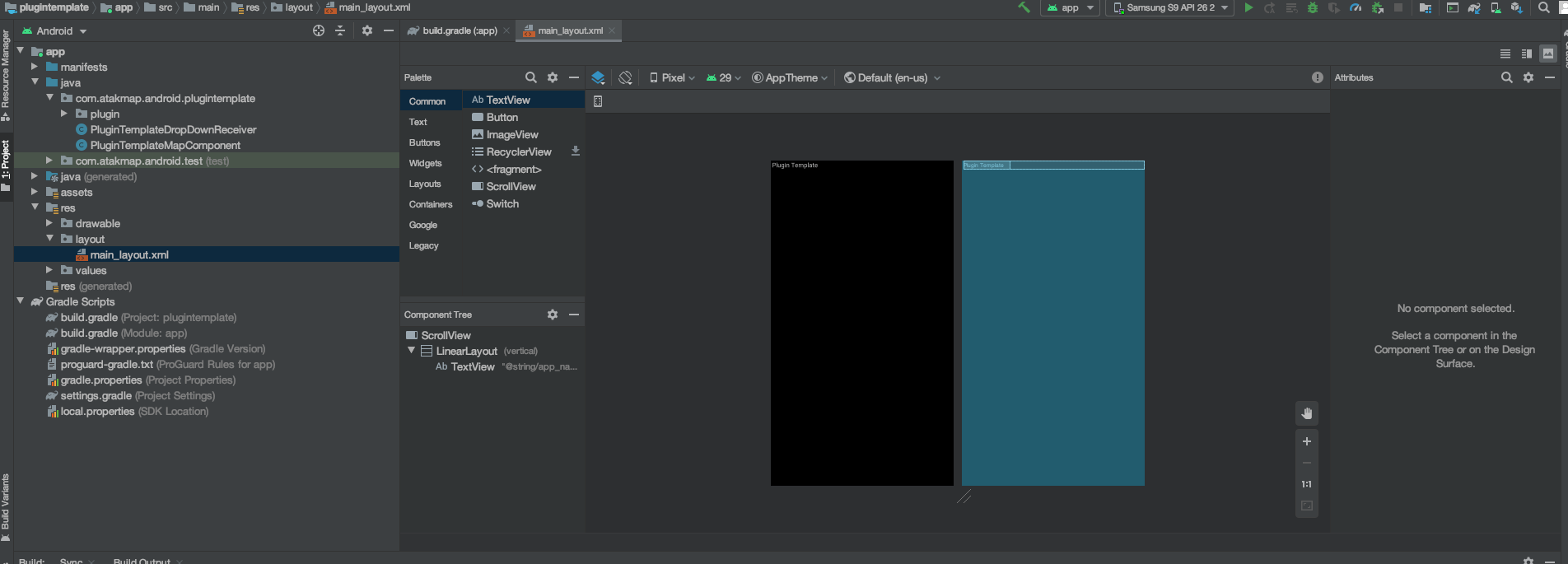Open Default (en-us) locale dropdown
This screenshot has width=1568, height=564.
[892, 77]
